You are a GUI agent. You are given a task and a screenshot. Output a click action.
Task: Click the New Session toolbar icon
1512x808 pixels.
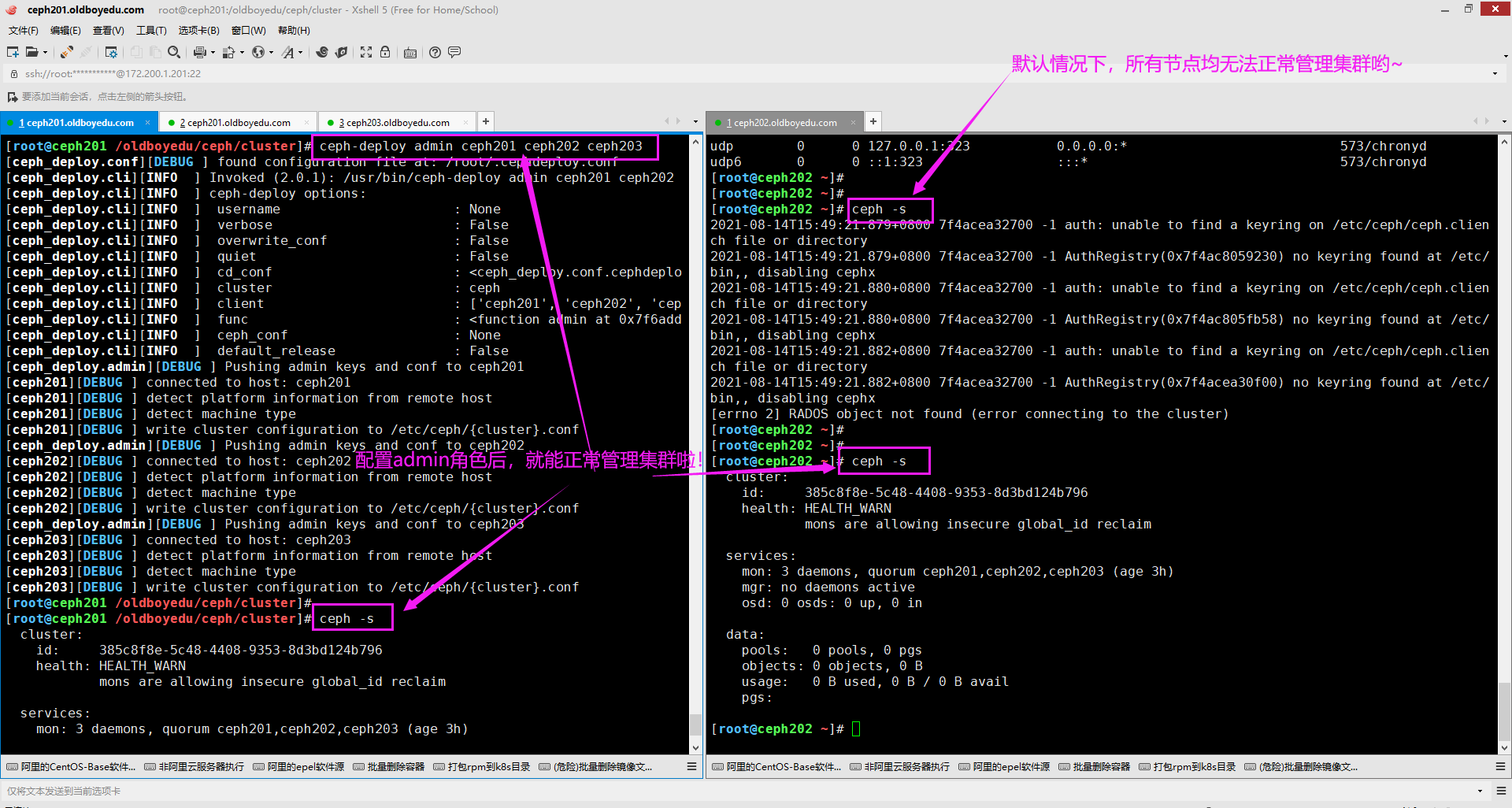pyautogui.click(x=13, y=52)
